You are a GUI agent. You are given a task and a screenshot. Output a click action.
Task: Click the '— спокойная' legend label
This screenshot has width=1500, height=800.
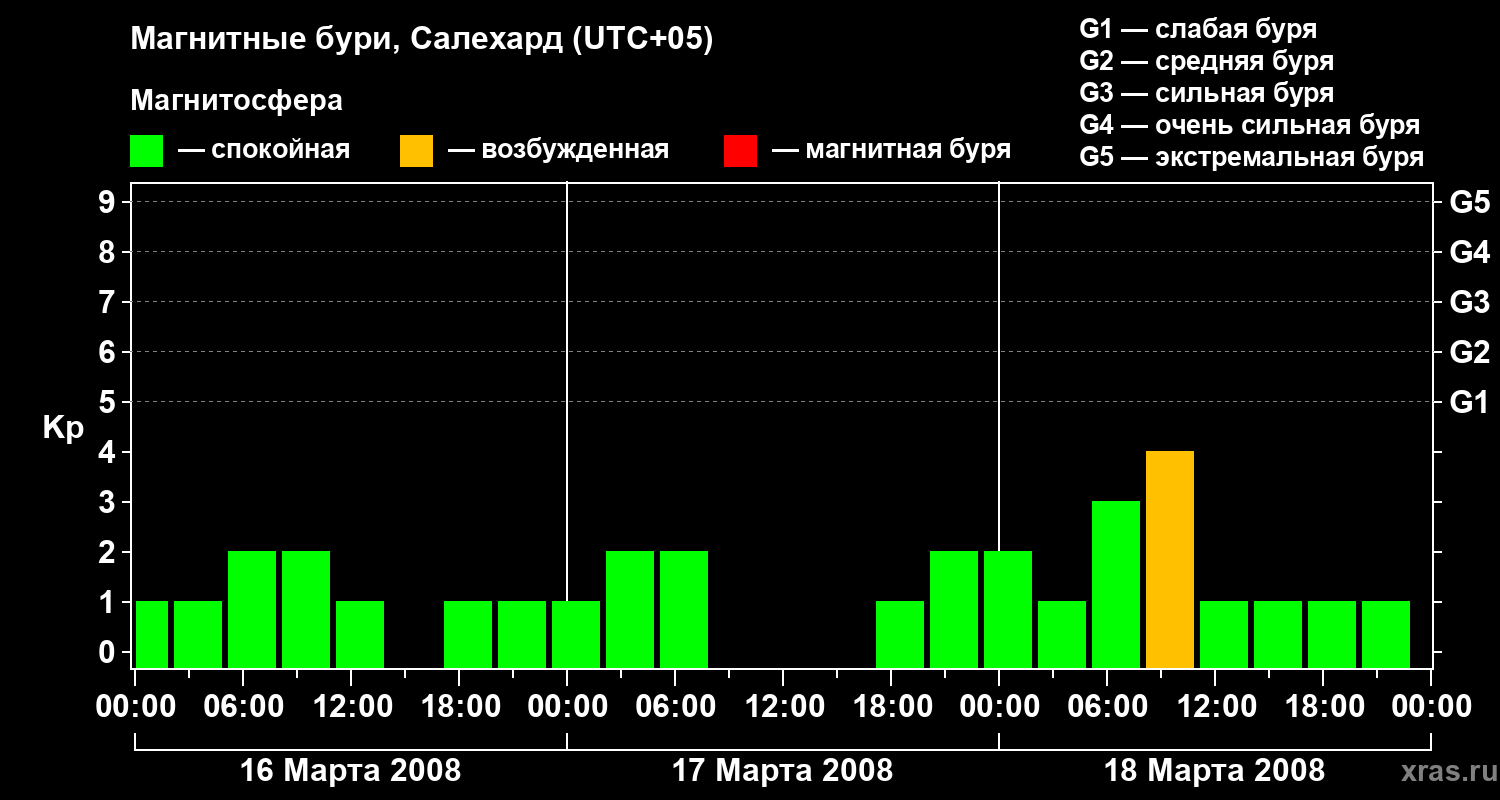click(264, 150)
